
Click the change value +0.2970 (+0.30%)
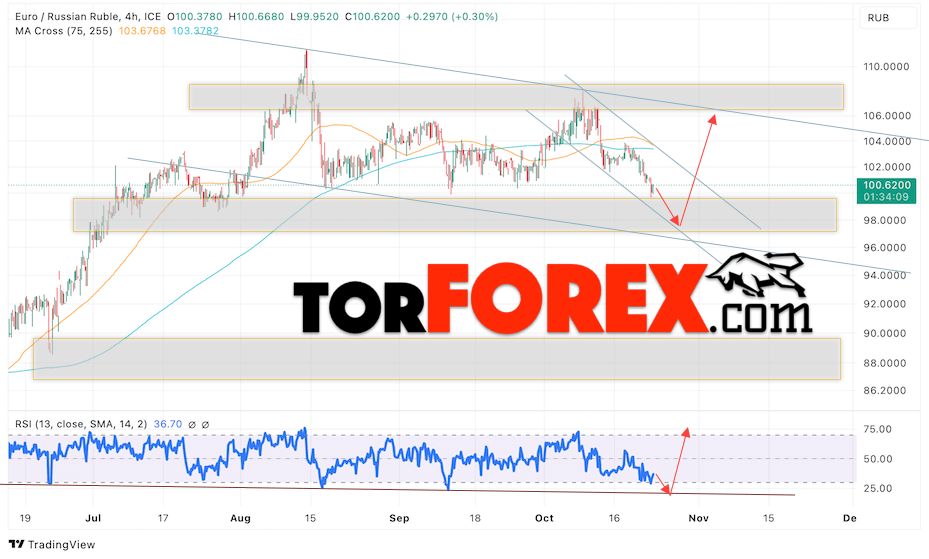(452, 17)
